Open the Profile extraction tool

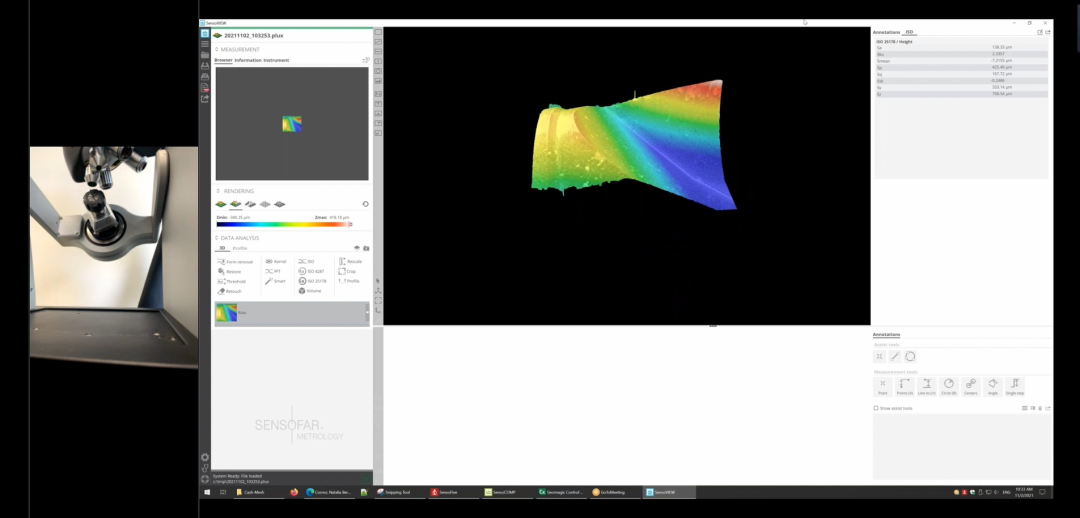point(349,281)
